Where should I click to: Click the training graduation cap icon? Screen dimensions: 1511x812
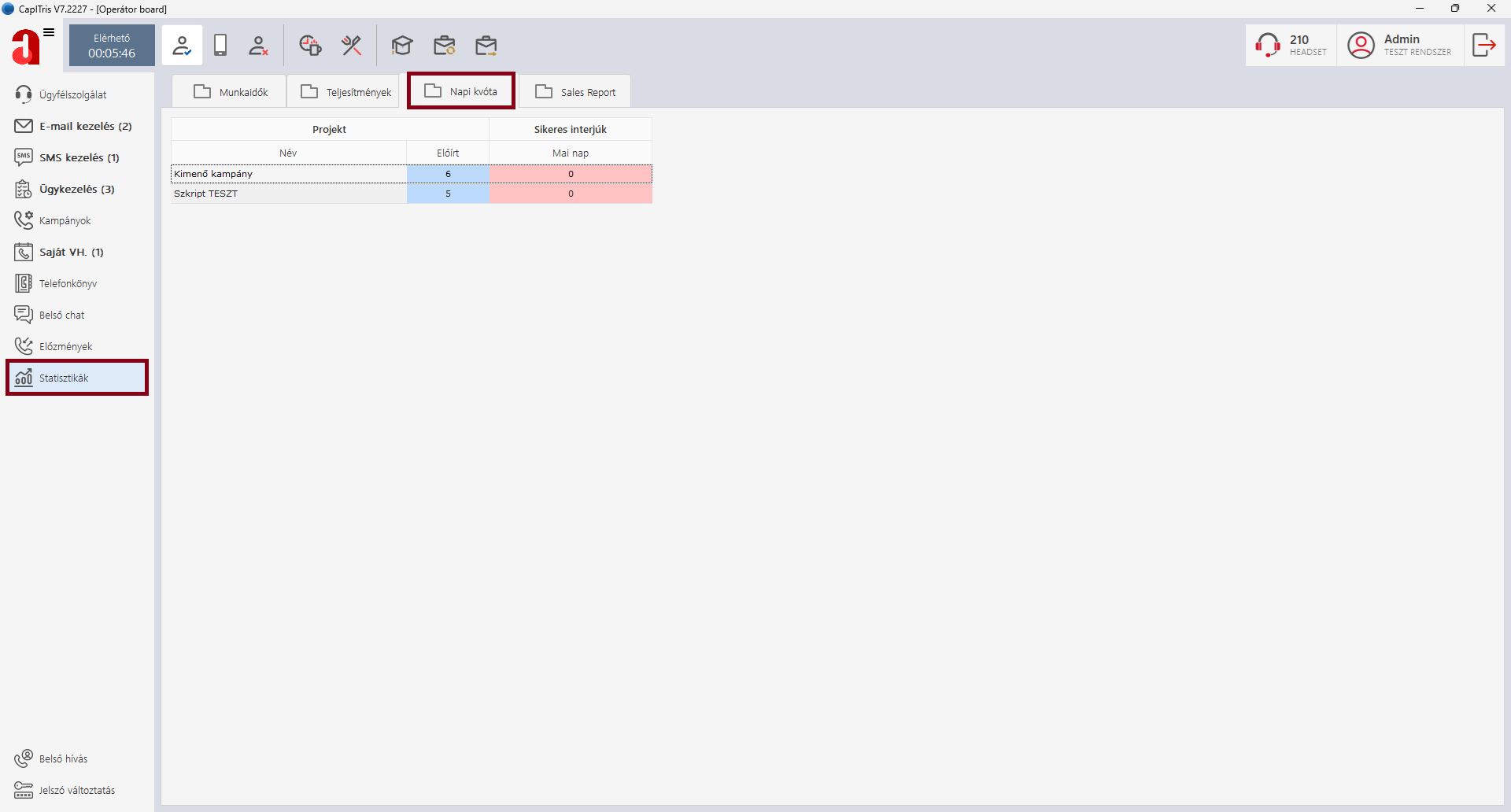tap(402, 46)
